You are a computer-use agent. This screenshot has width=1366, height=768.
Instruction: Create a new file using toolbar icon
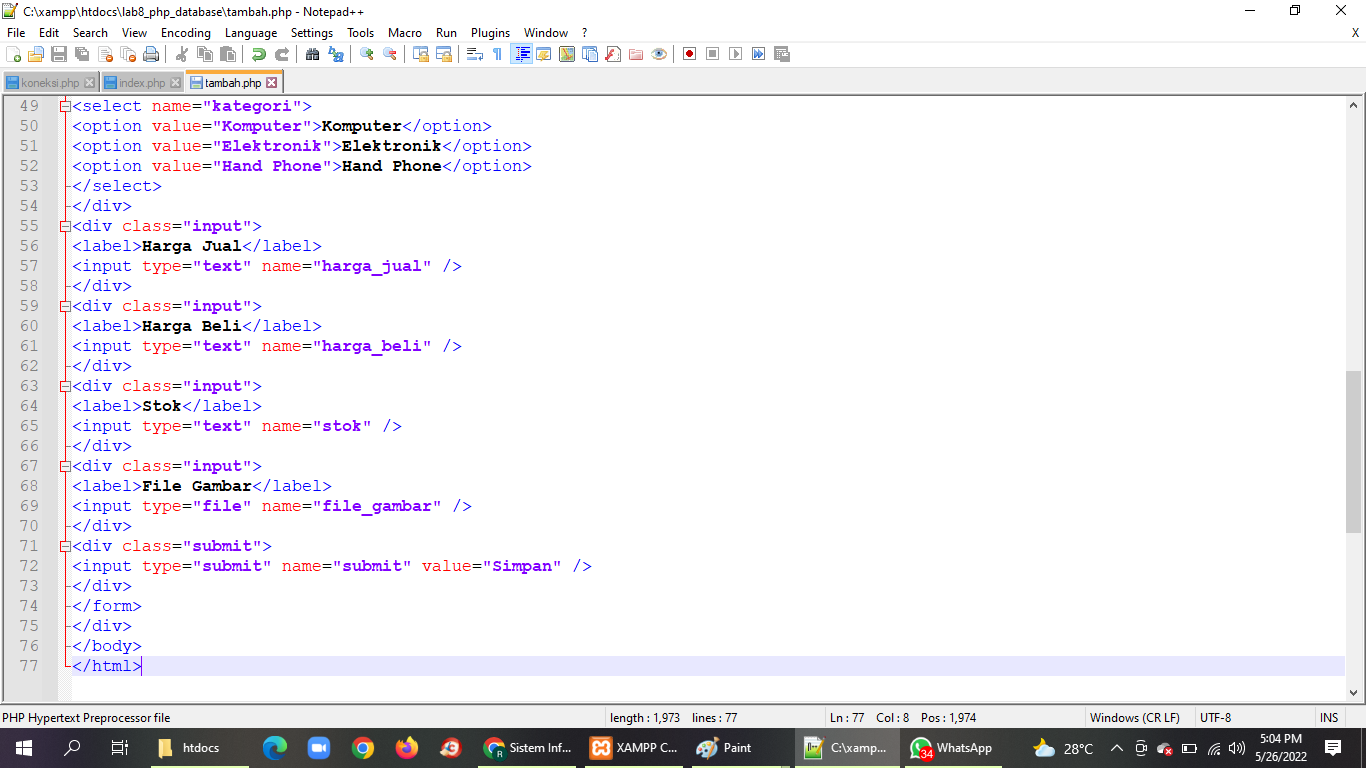pyautogui.click(x=11, y=54)
